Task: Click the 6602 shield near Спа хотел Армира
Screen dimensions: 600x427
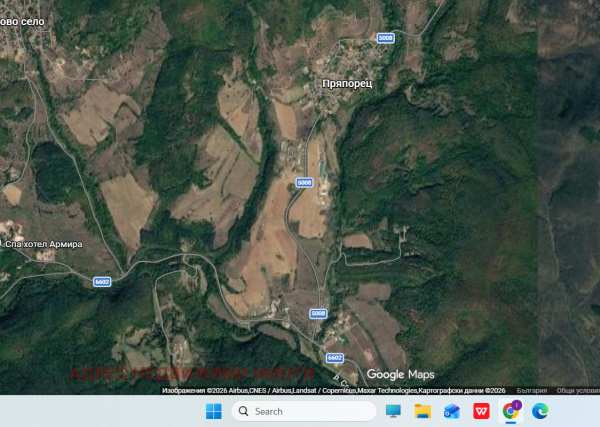Action: [x=102, y=282]
